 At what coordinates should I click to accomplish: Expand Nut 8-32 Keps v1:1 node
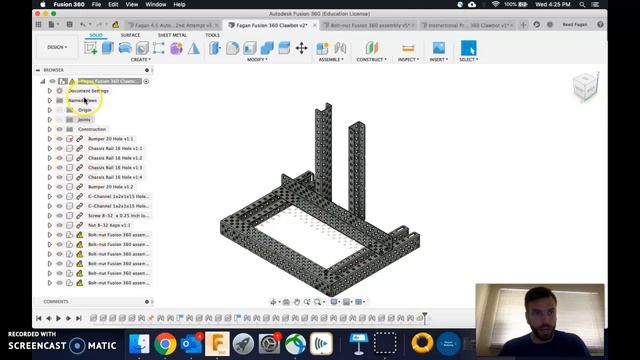50,225
